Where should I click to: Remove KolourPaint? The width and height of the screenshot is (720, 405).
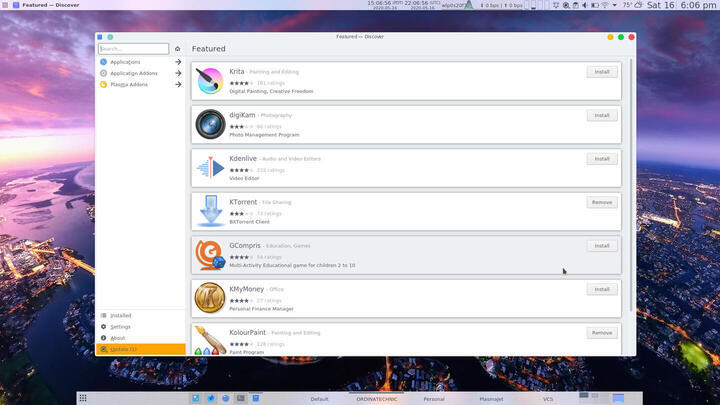[x=602, y=333]
